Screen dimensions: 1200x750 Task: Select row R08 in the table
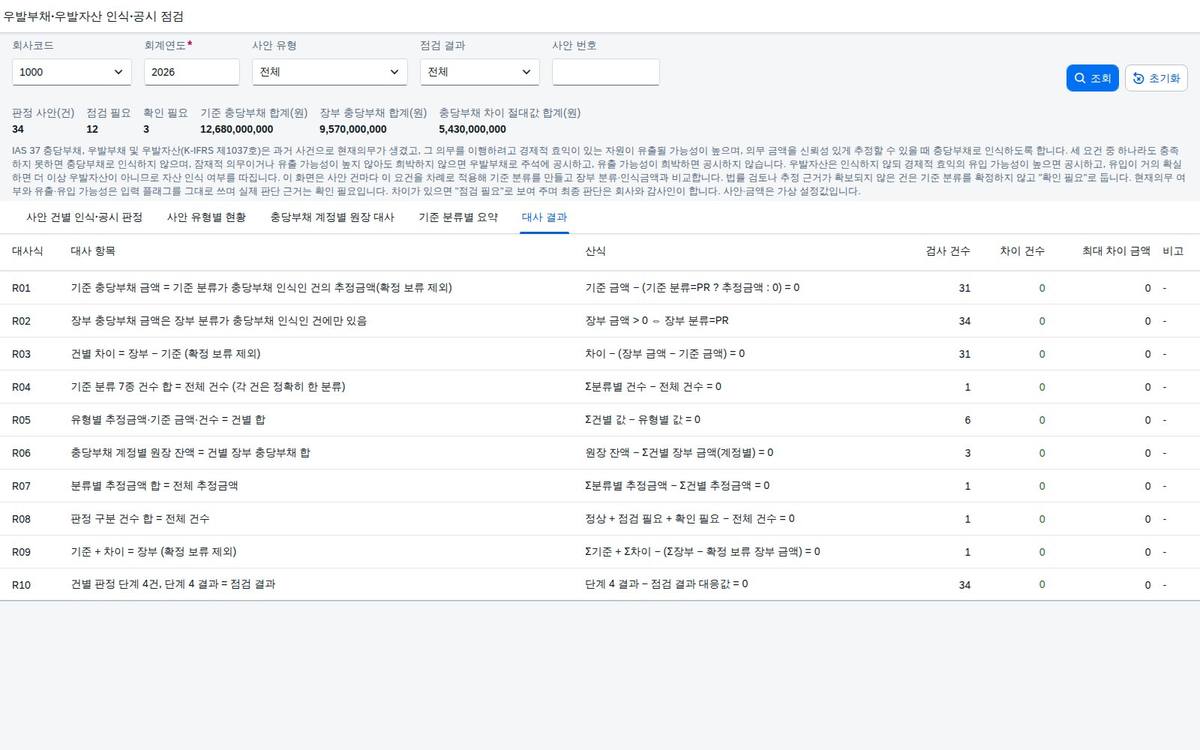(x=600, y=519)
